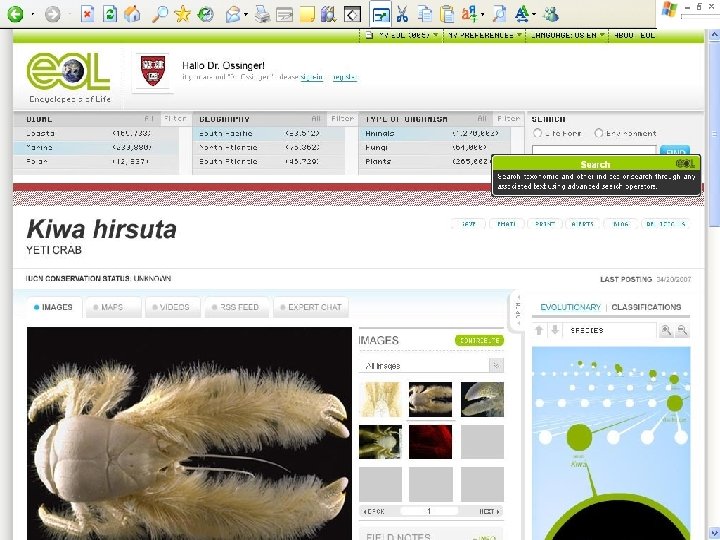Viewport: 720px width, 540px height.
Task: Go back using the green Back arrow
Action: tap(15, 14)
